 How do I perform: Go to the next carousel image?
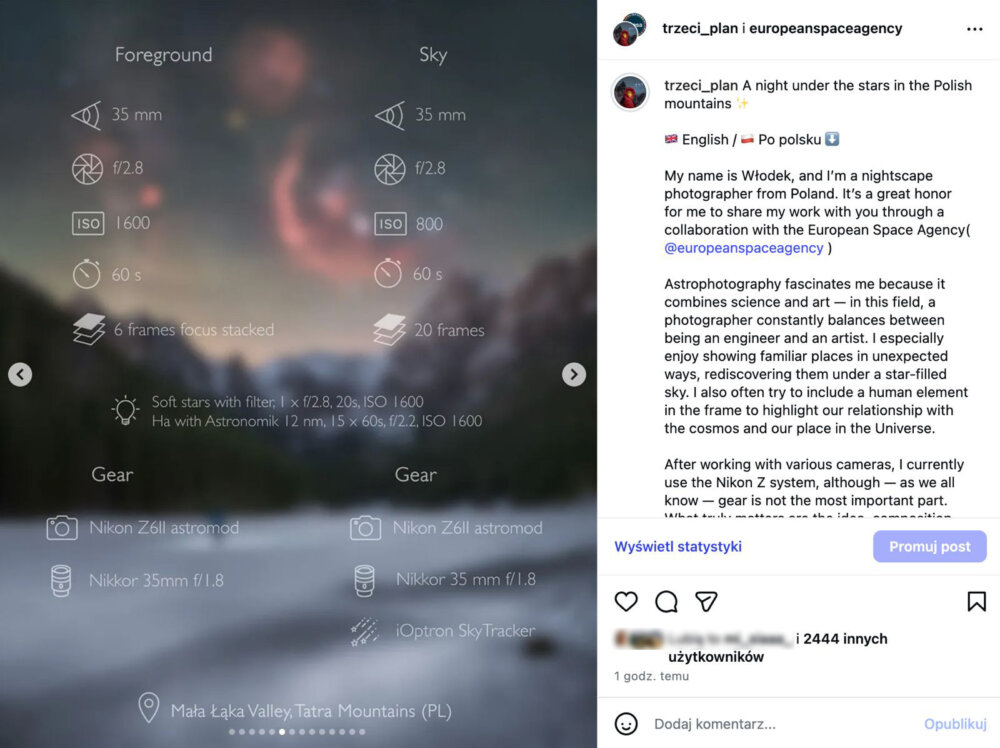574,374
